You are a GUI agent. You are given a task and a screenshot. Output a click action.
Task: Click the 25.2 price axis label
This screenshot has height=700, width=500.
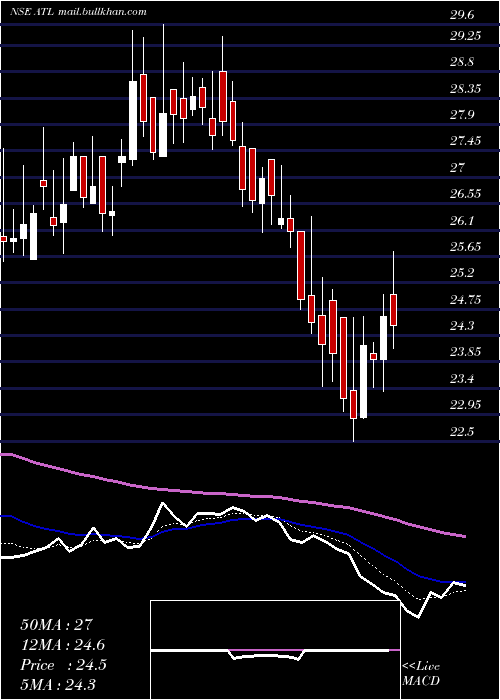coord(462,273)
